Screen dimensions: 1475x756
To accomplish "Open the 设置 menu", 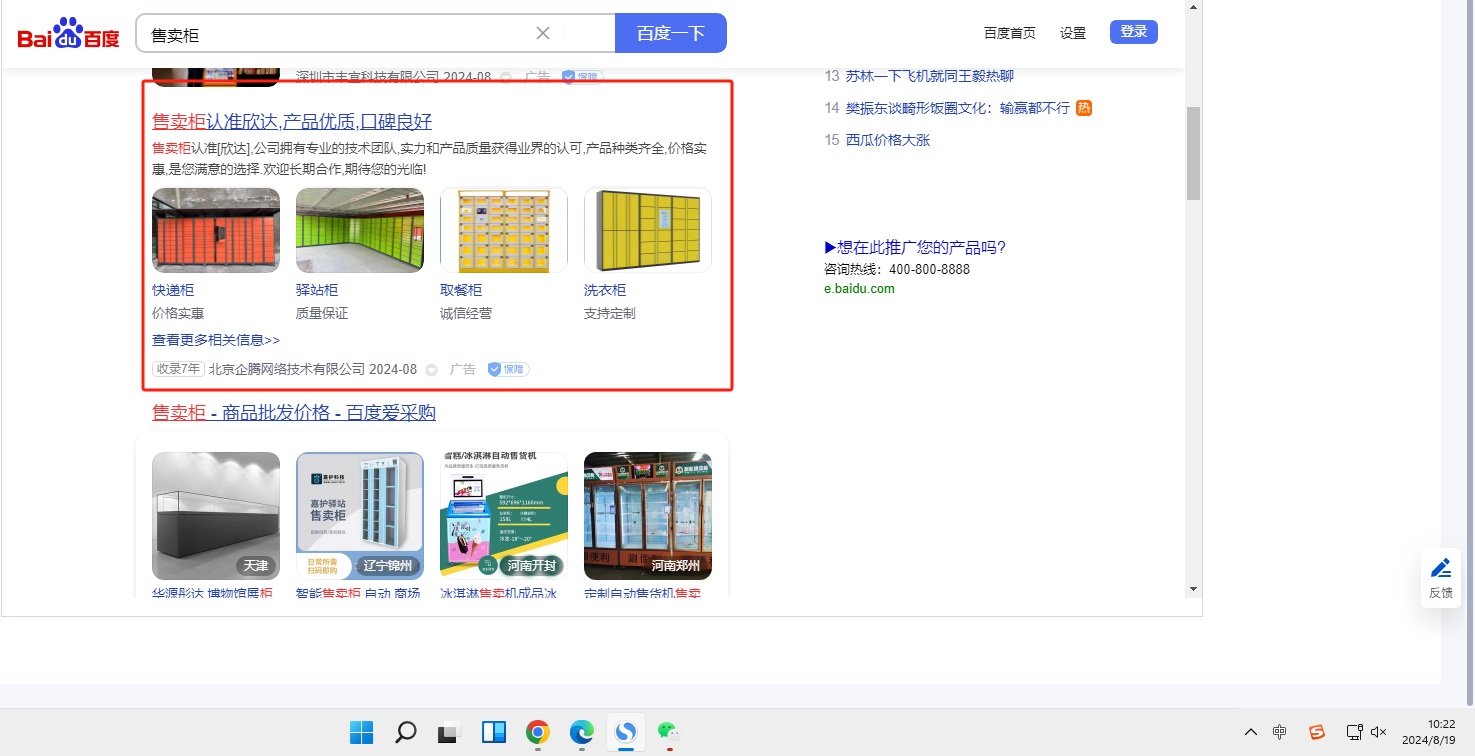I will pos(1073,33).
